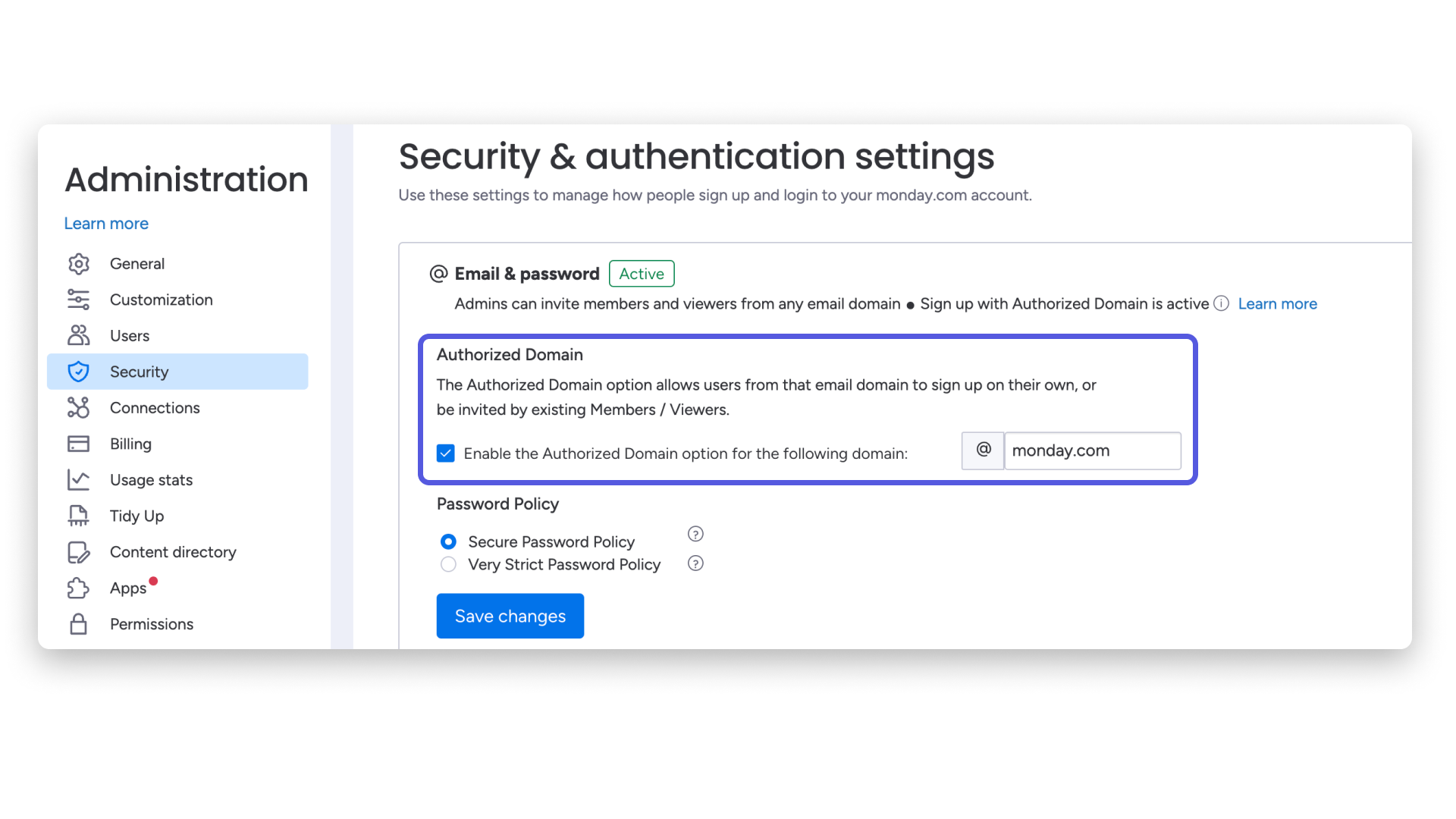
Task: Uncheck Enable the Authorized Domain option
Action: (x=445, y=453)
